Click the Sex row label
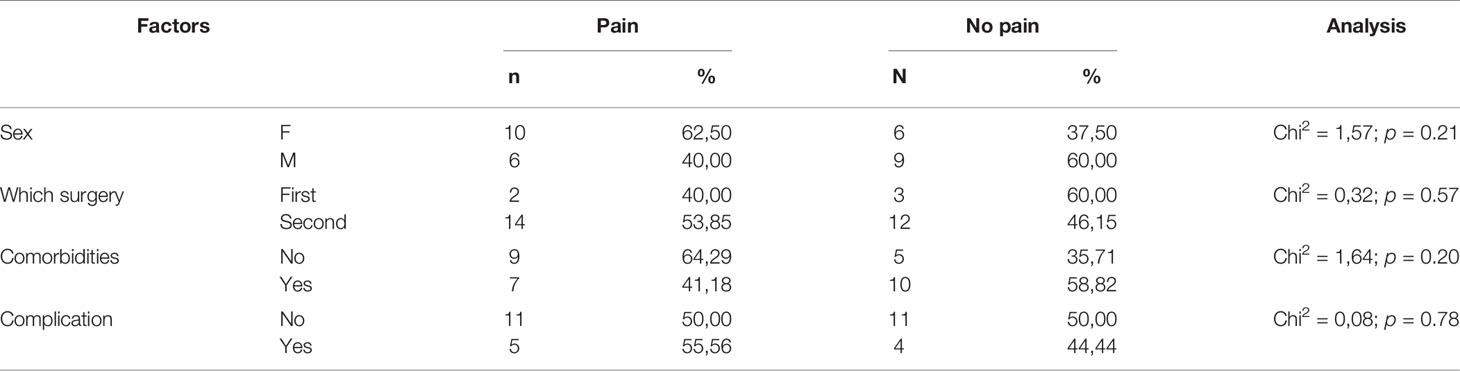1460x371 pixels. click(16, 132)
